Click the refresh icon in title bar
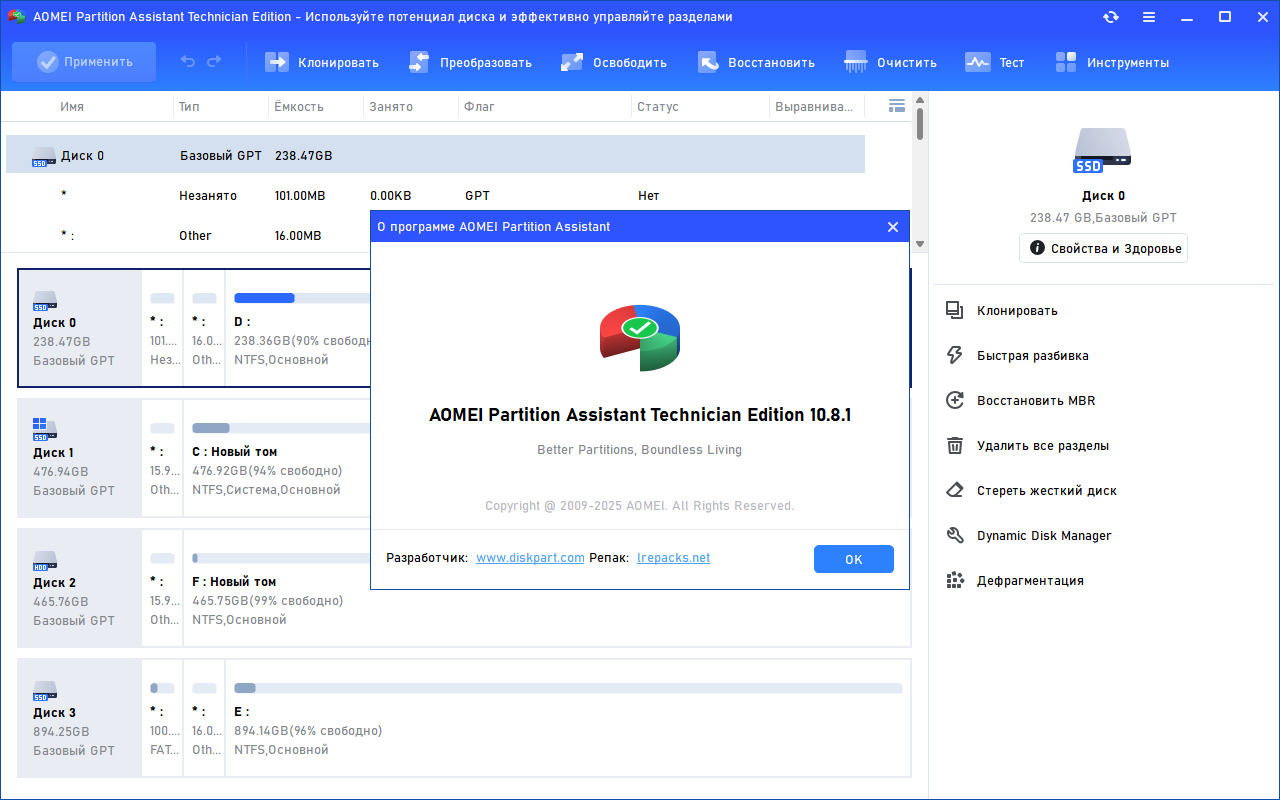This screenshot has height=800, width=1280. coord(1111,17)
